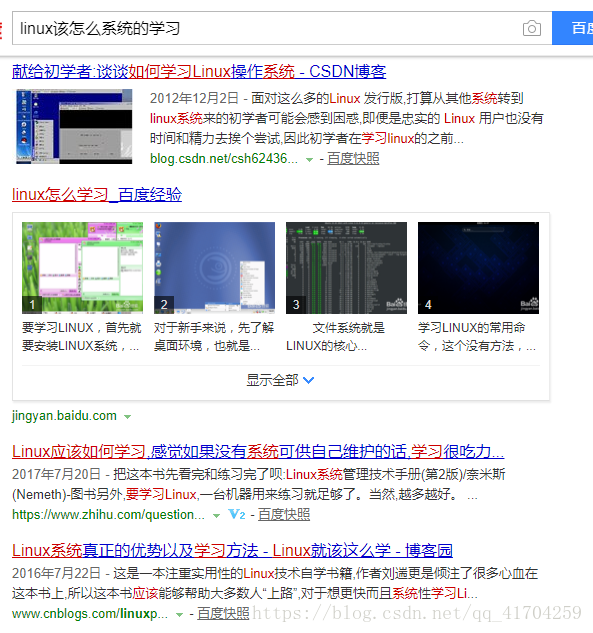593x633 pixels.
Task: Open the linux怎么学习_百度经验 result title
Action: click(97, 195)
